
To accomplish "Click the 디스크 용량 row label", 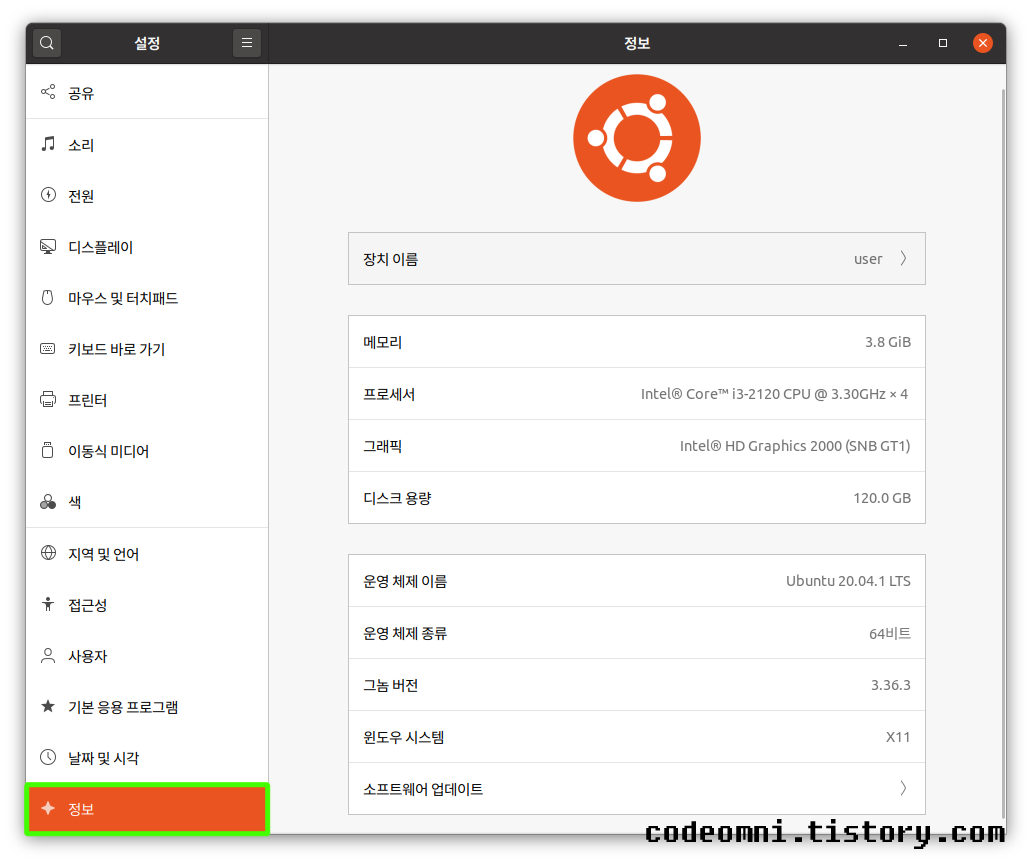I will pos(397,498).
